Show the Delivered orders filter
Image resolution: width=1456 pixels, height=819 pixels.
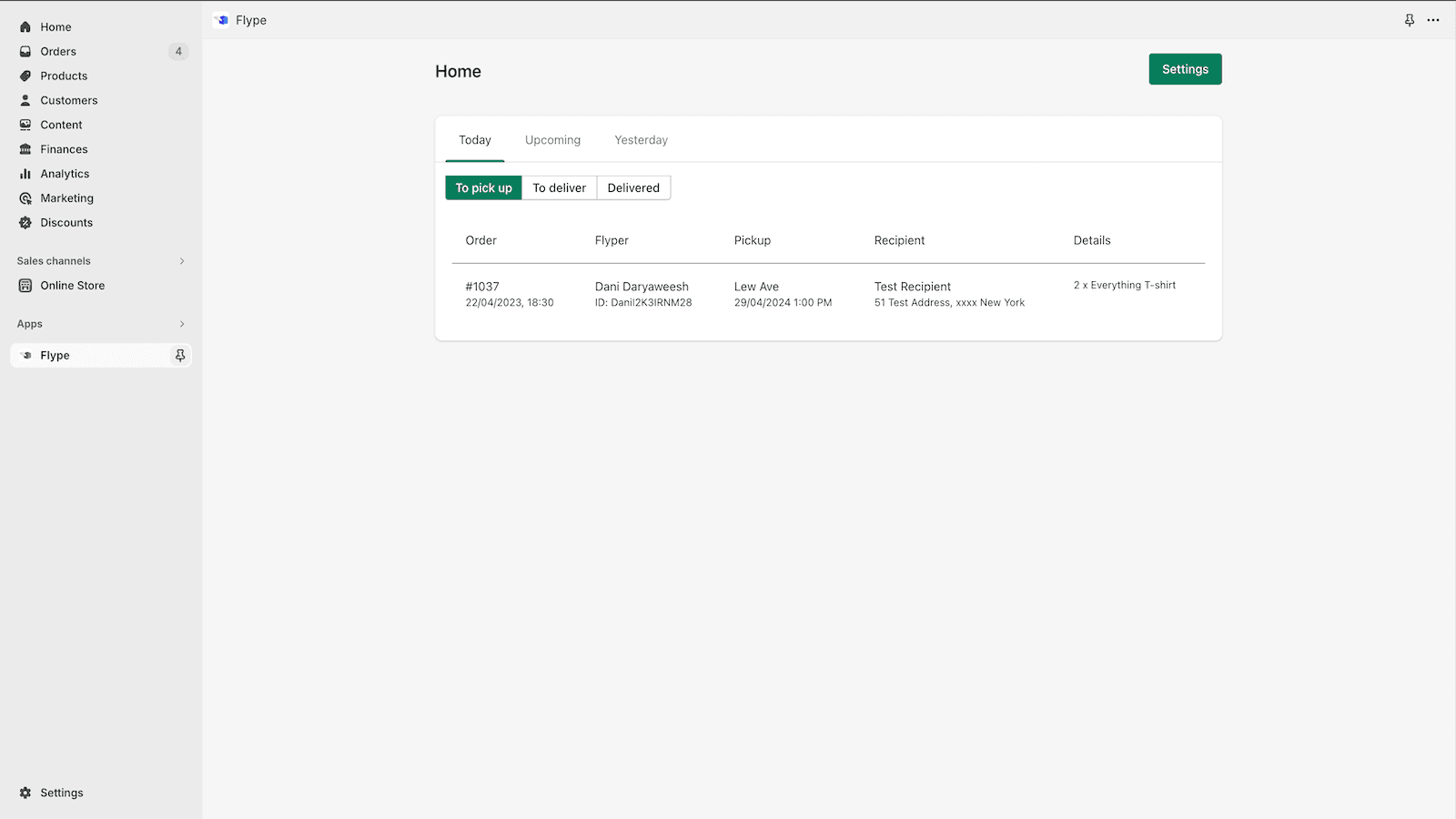[x=633, y=188]
